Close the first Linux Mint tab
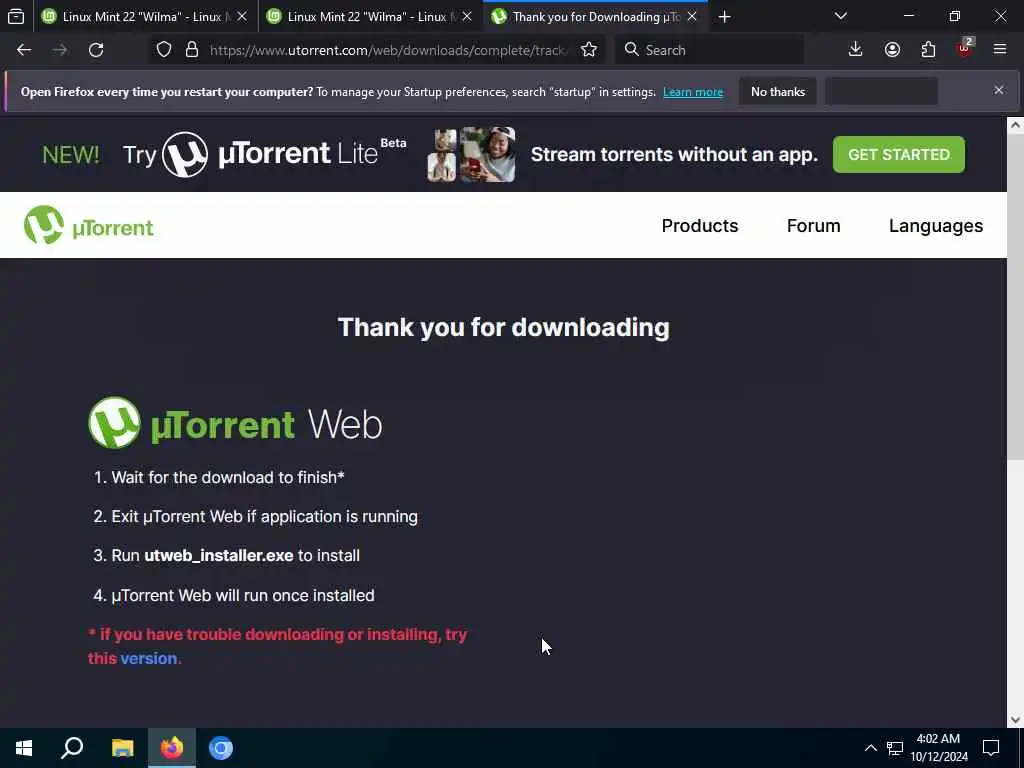This screenshot has height=768, width=1024. pos(242,17)
